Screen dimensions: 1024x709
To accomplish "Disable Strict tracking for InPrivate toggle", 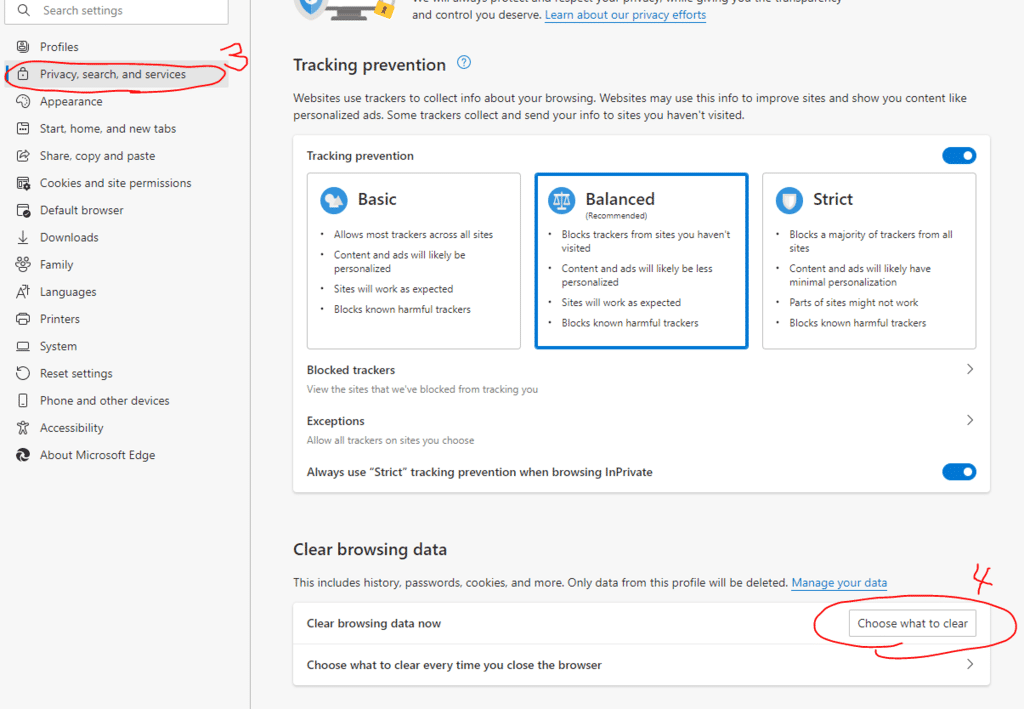I will [958, 472].
